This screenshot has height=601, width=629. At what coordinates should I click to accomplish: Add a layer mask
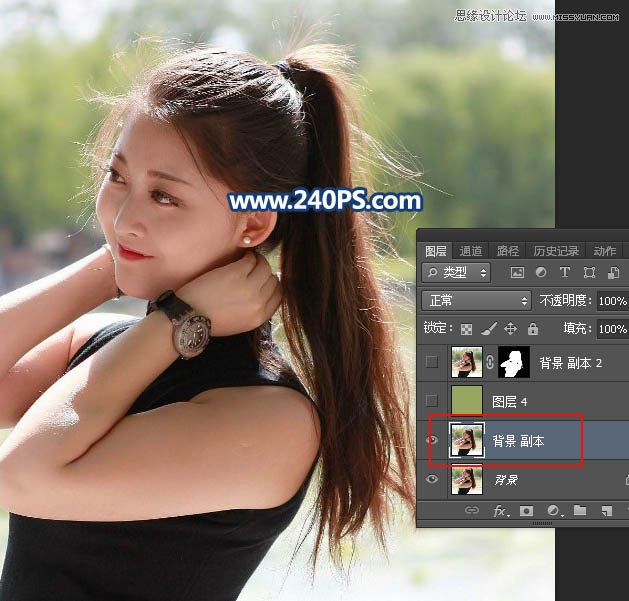click(526, 510)
